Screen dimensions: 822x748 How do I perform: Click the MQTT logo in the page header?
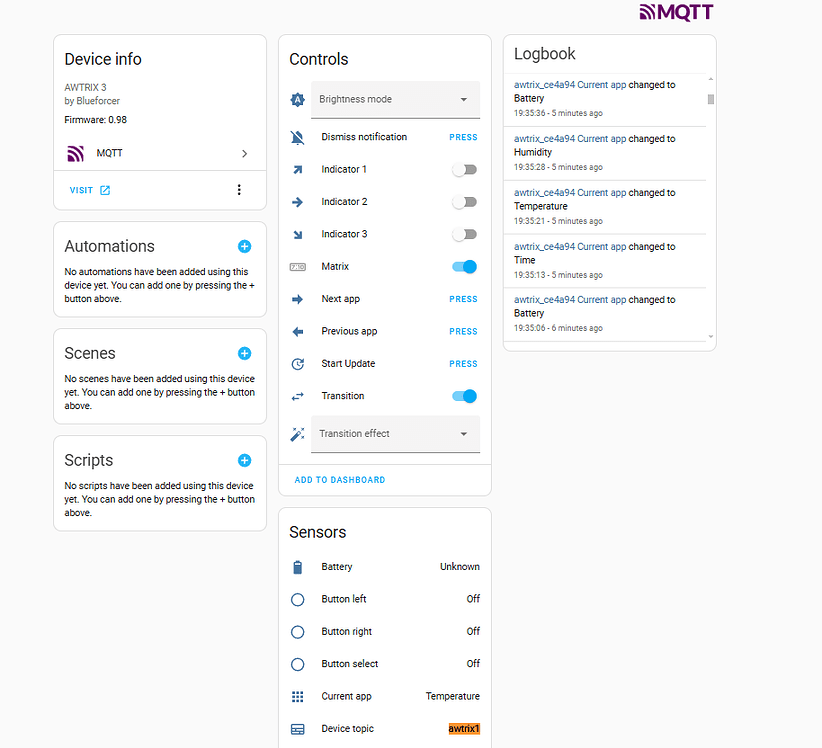point(675,14)
